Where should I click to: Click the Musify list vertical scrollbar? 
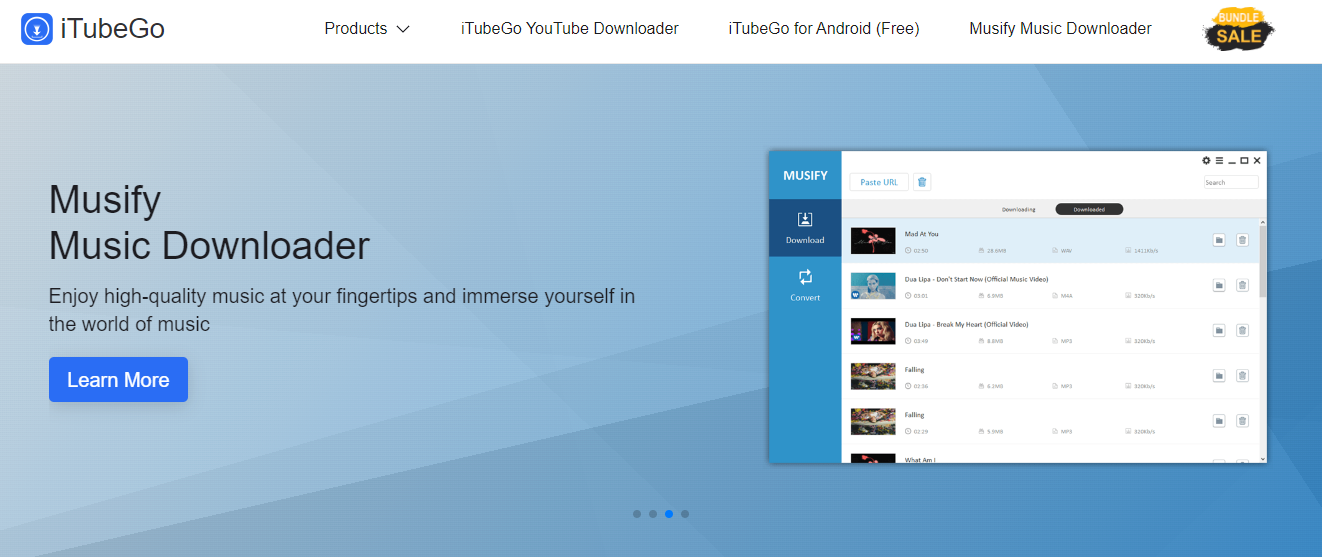click(1262, 261)
